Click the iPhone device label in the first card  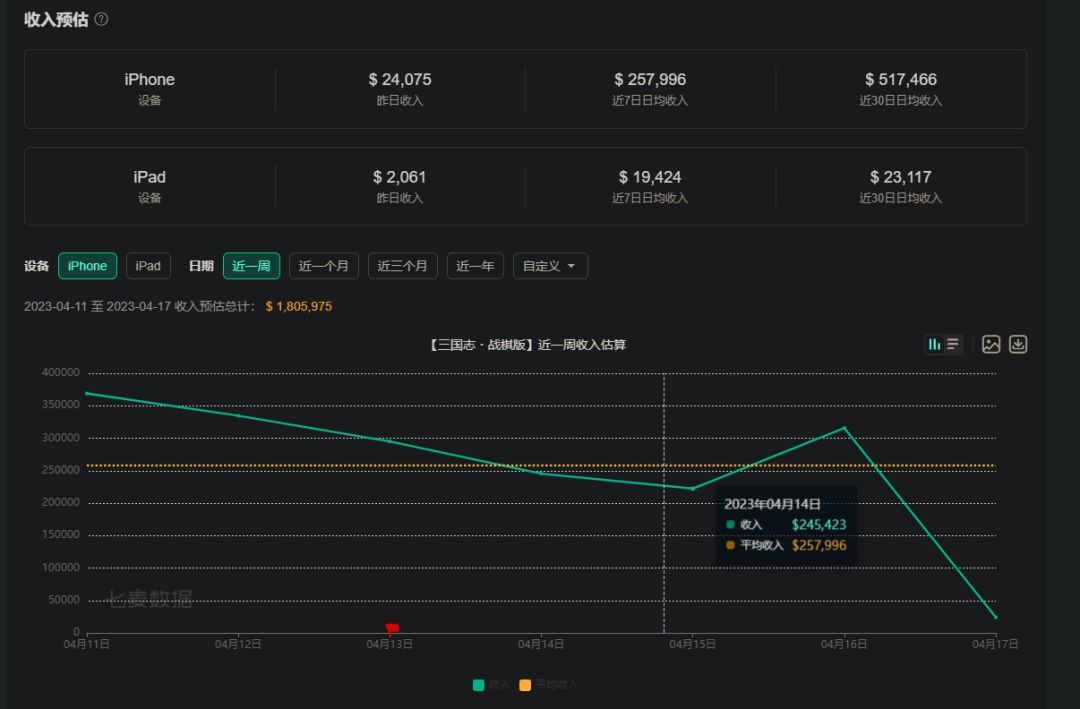(x=149, y=80)
